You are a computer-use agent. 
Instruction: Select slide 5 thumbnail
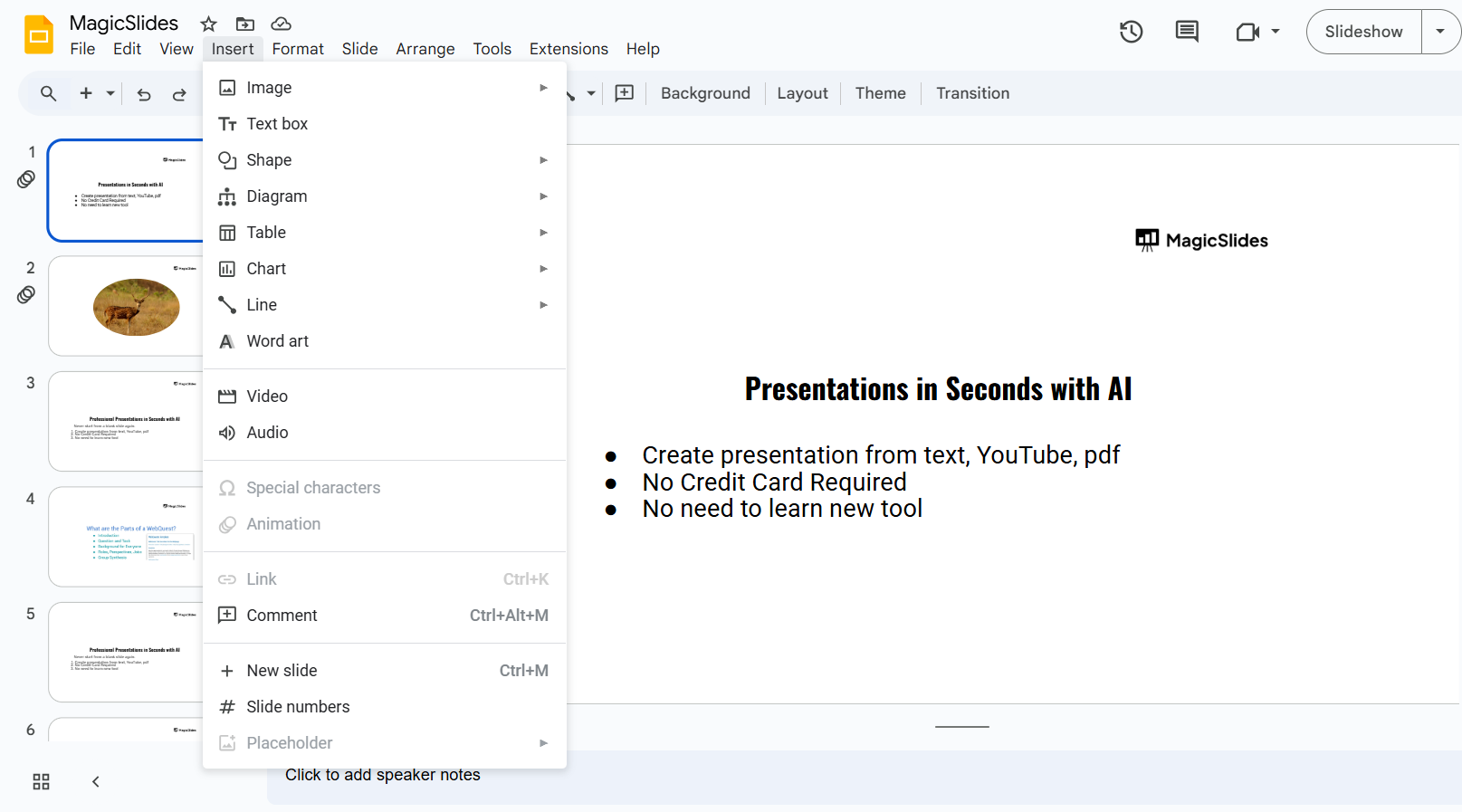pyautogui.click(x=126, y=652)
